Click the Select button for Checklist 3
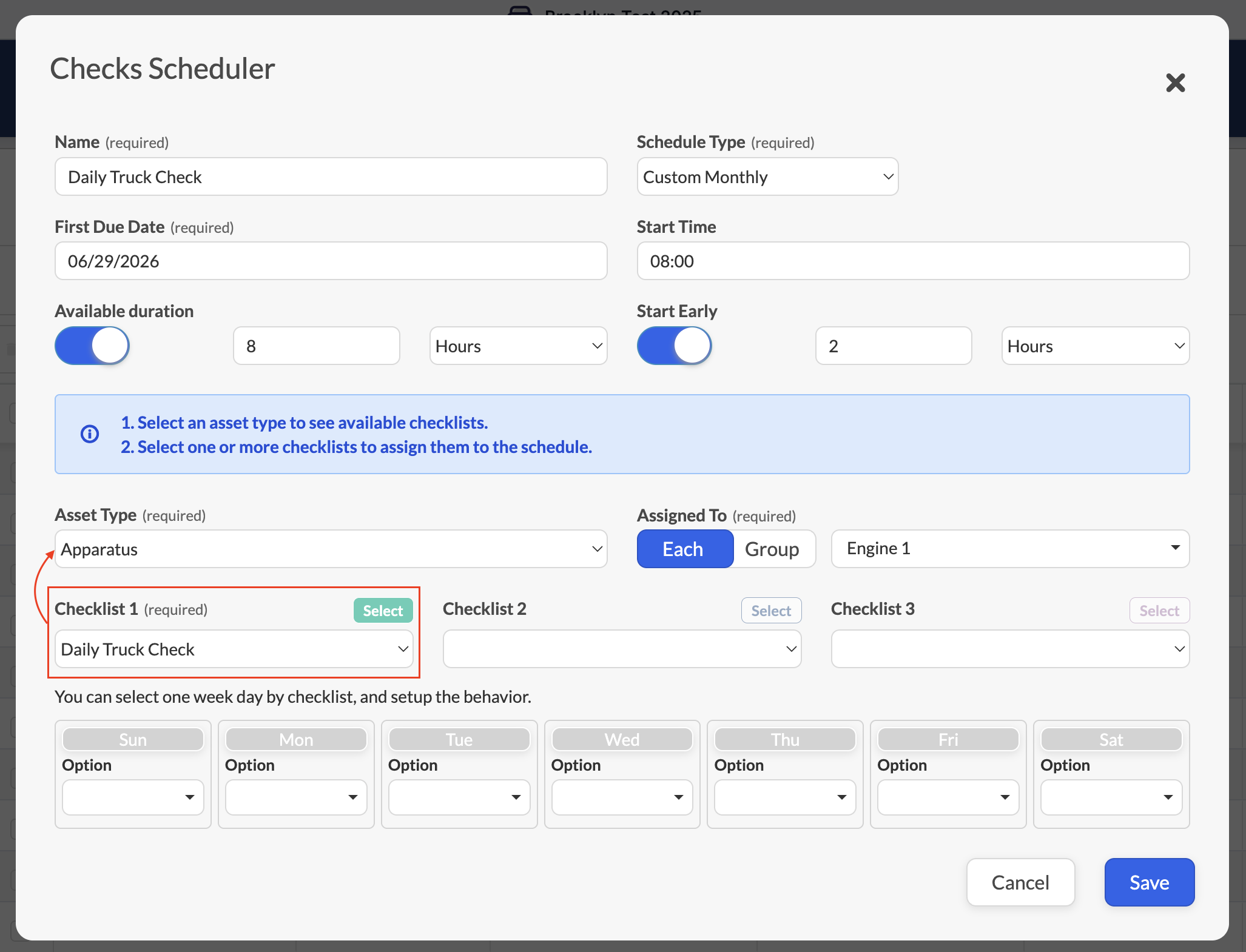Viewport: 1246px width, 952px height. click(1159, 610)
